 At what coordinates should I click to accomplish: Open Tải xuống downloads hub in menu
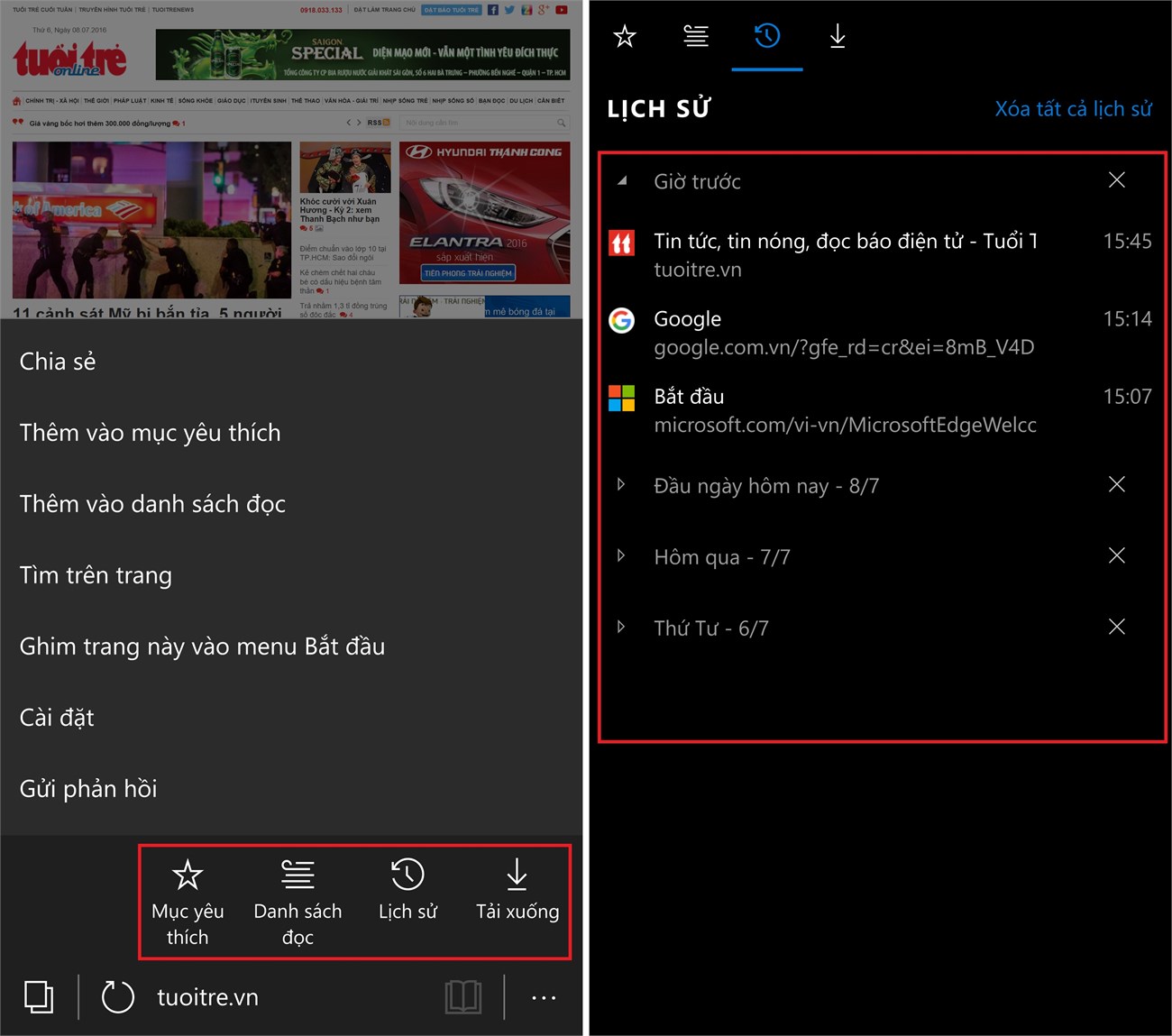click(x=517, y=889)
